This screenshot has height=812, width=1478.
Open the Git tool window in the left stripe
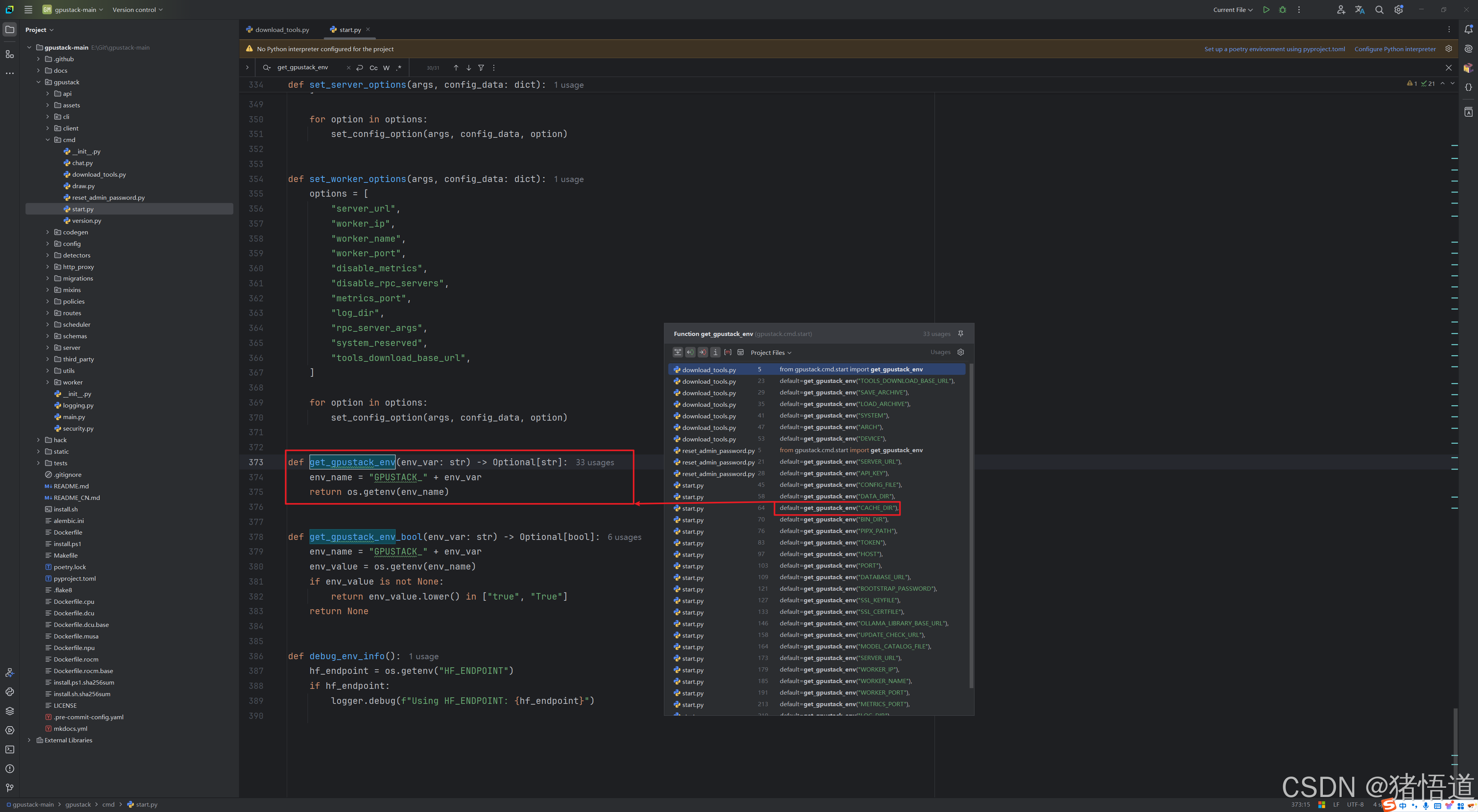click(x=10, y=788)
